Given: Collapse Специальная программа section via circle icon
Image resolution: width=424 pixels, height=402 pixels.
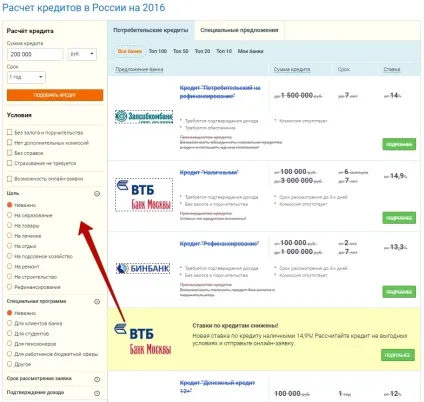Looking at the screenshot, I should (97, 302).
